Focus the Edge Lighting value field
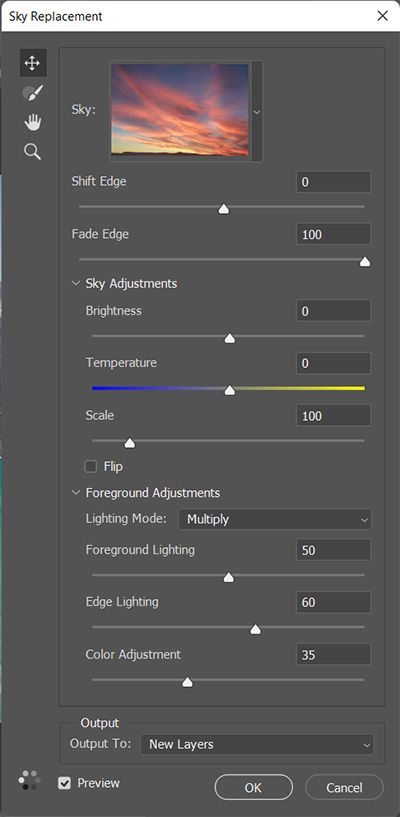Screen dimensions: 400x817 click(x=333, y=602)
